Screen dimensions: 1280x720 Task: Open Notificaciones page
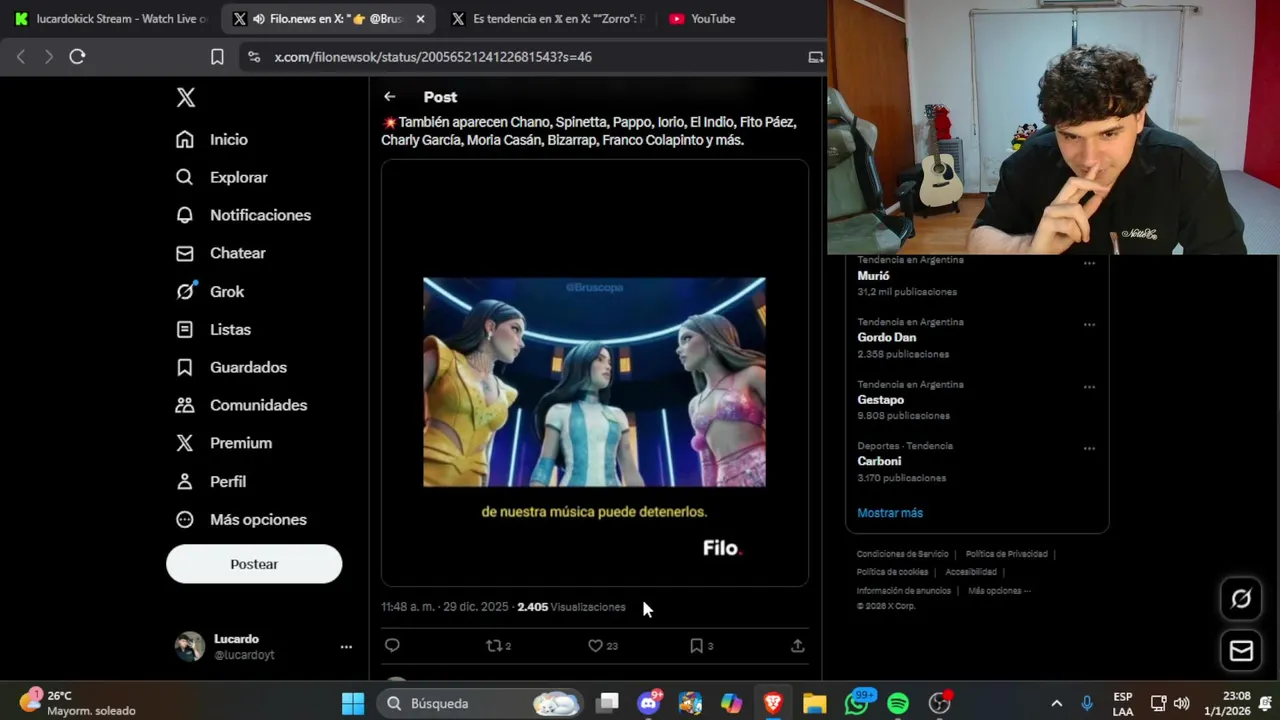click(x=243, y=215)
